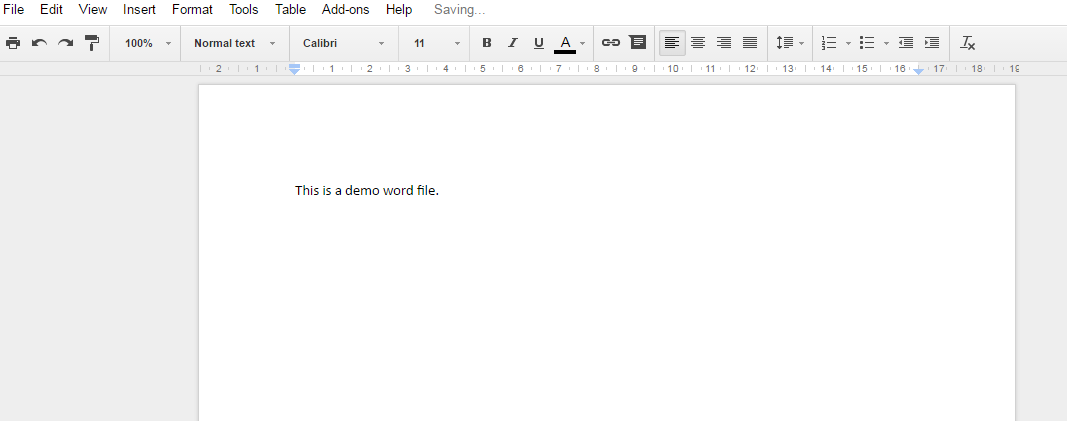
Task: Open the Tools menu
Action: pos(244,10)
